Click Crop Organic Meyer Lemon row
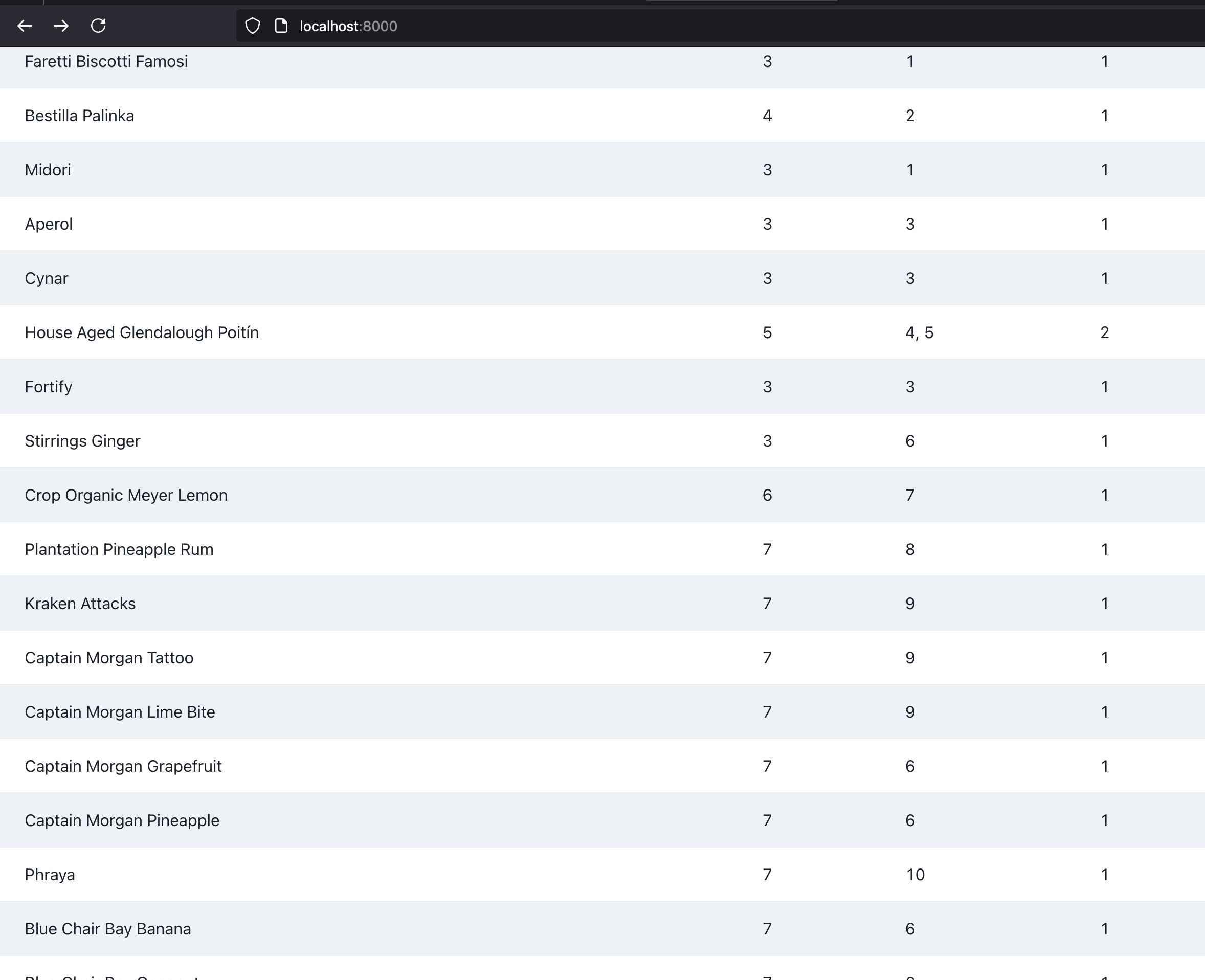 coord(126,495)
